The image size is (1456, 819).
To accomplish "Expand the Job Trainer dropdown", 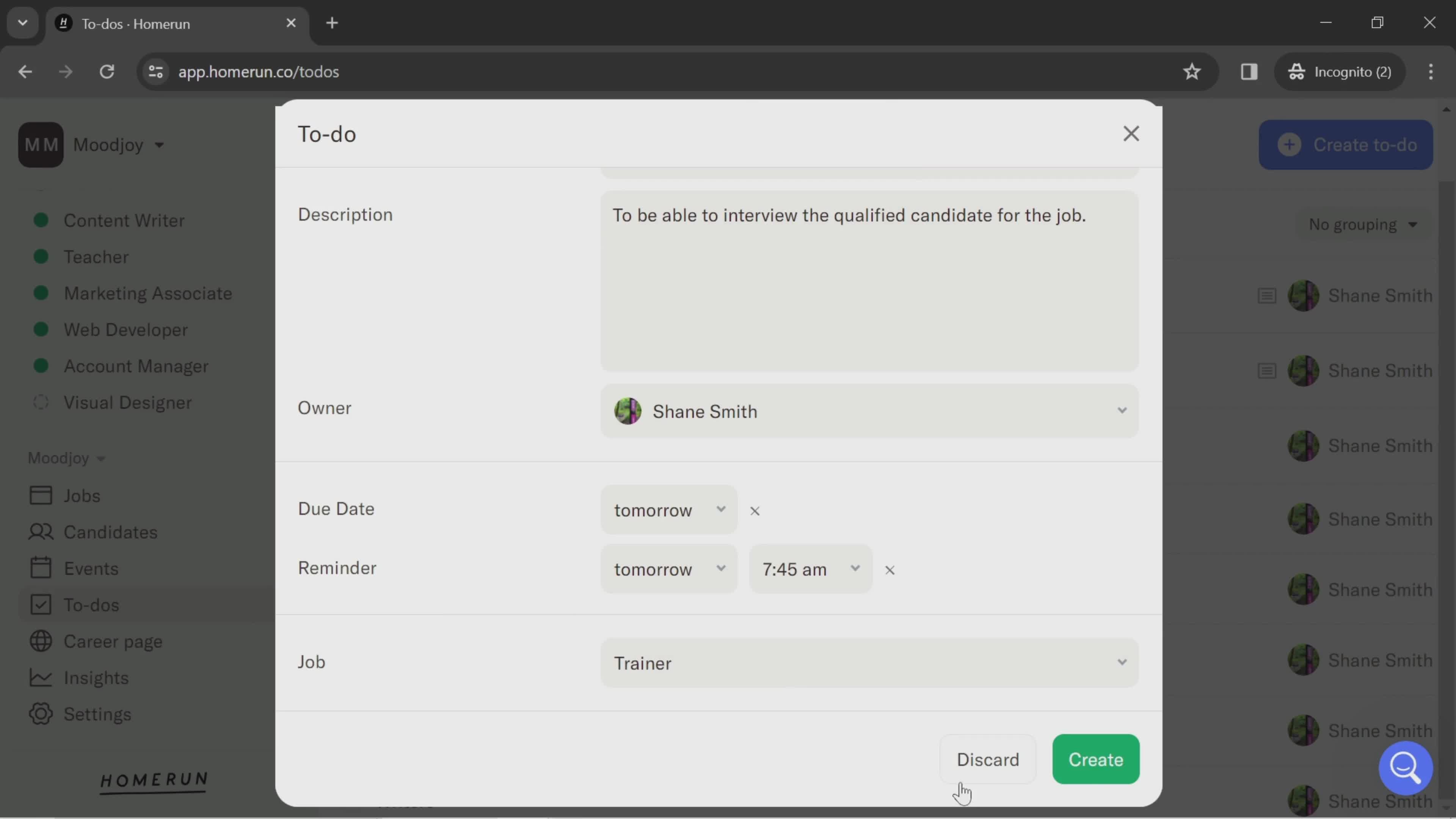I will (869, 663).
